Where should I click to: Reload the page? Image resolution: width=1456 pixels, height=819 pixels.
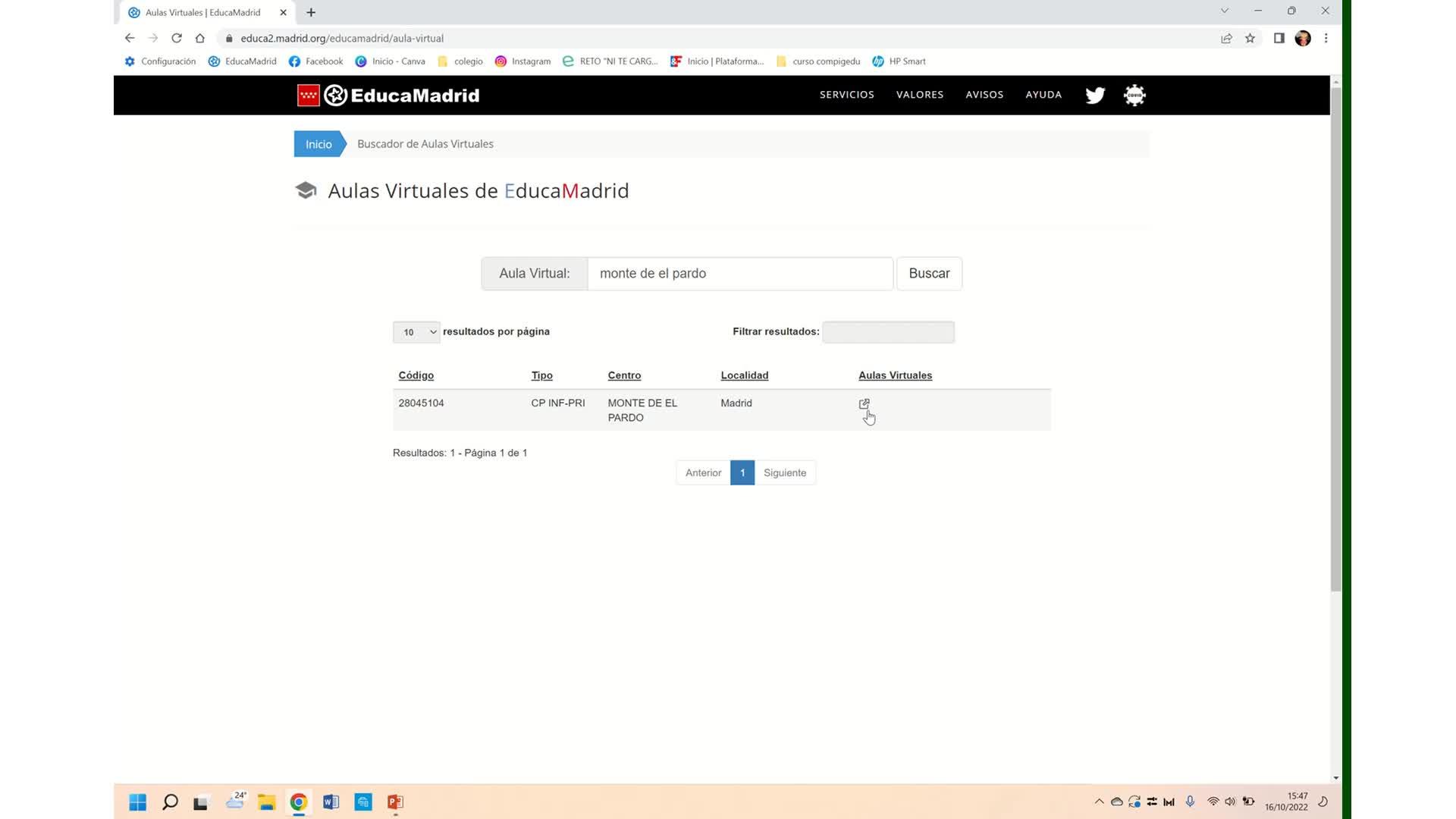pyautogui.click(x=177, y=39)
